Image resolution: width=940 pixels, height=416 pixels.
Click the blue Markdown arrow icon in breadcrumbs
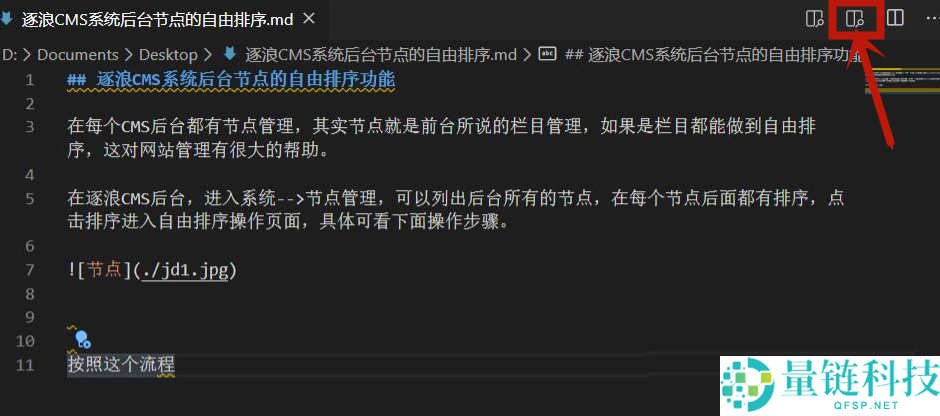tap(229, 54)
